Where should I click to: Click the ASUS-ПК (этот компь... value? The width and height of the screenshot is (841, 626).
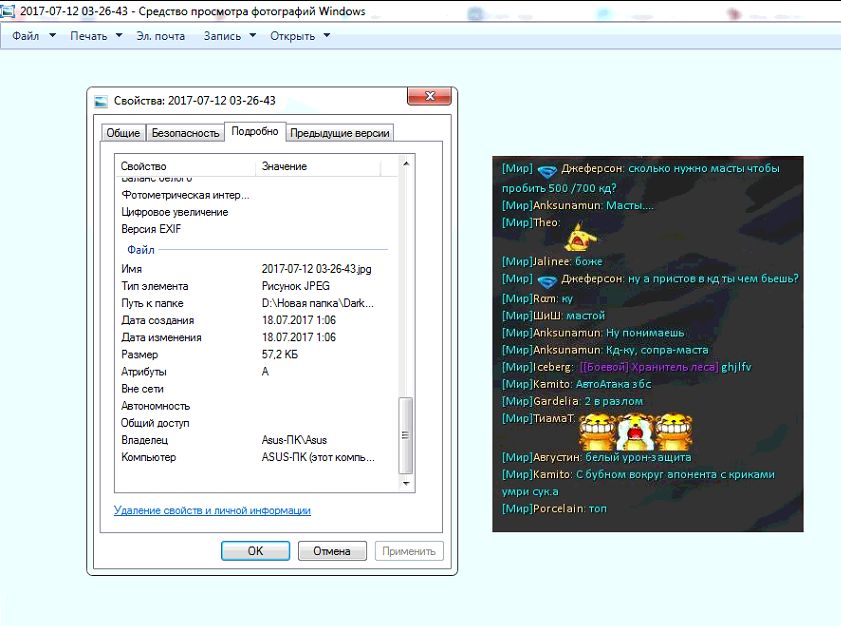(x=318, y=457)
